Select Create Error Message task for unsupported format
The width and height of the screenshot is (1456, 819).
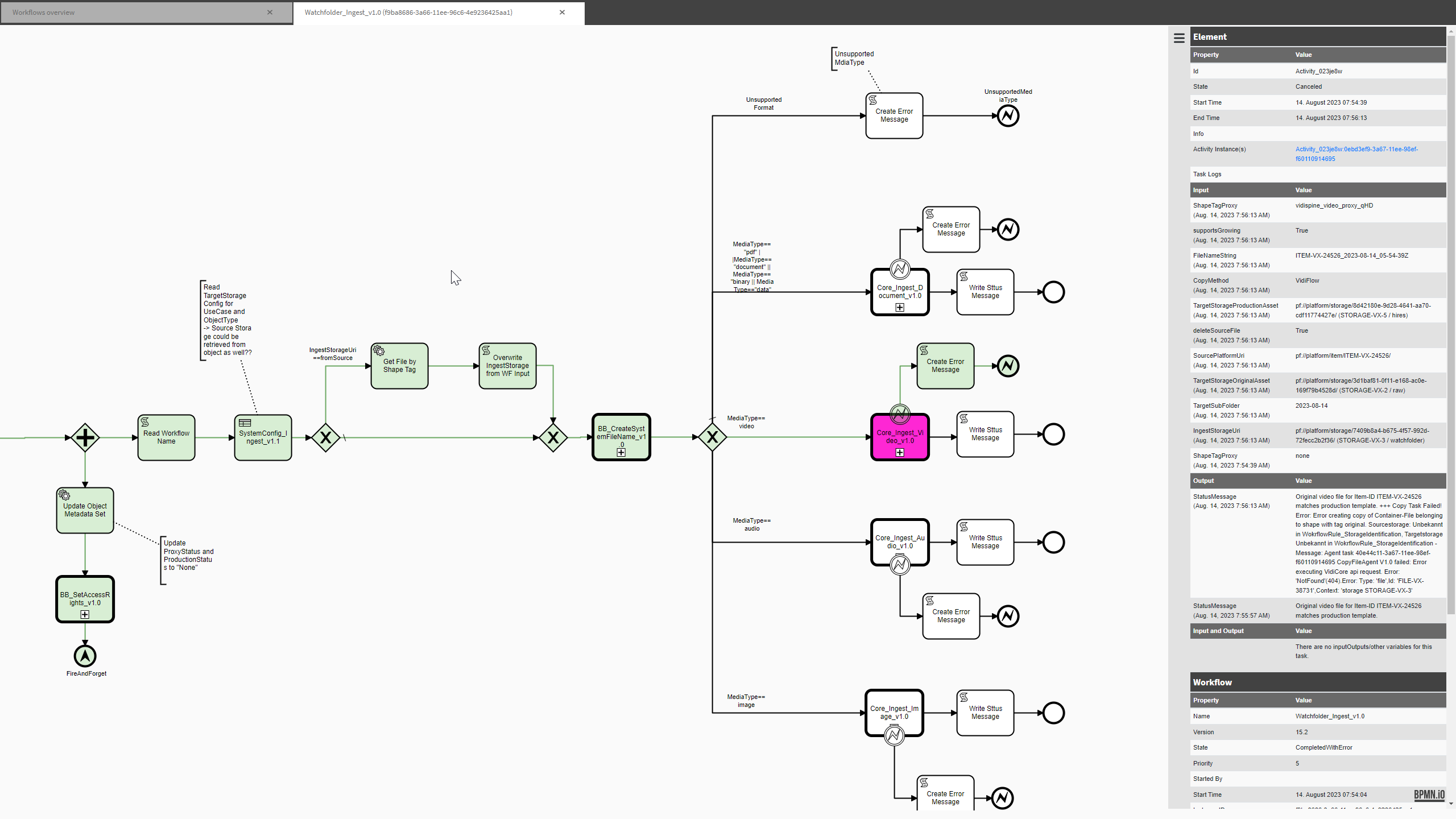point(894,115)
